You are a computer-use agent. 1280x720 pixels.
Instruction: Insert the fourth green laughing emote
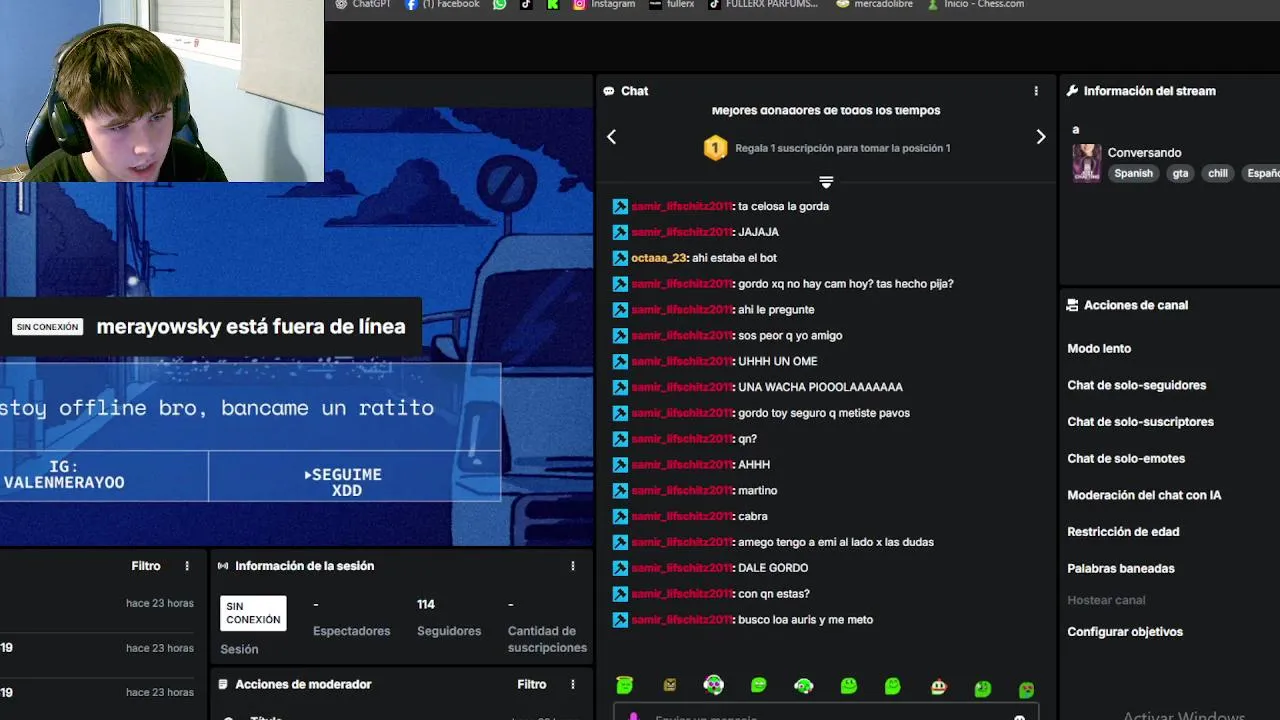tap(759, 685)
